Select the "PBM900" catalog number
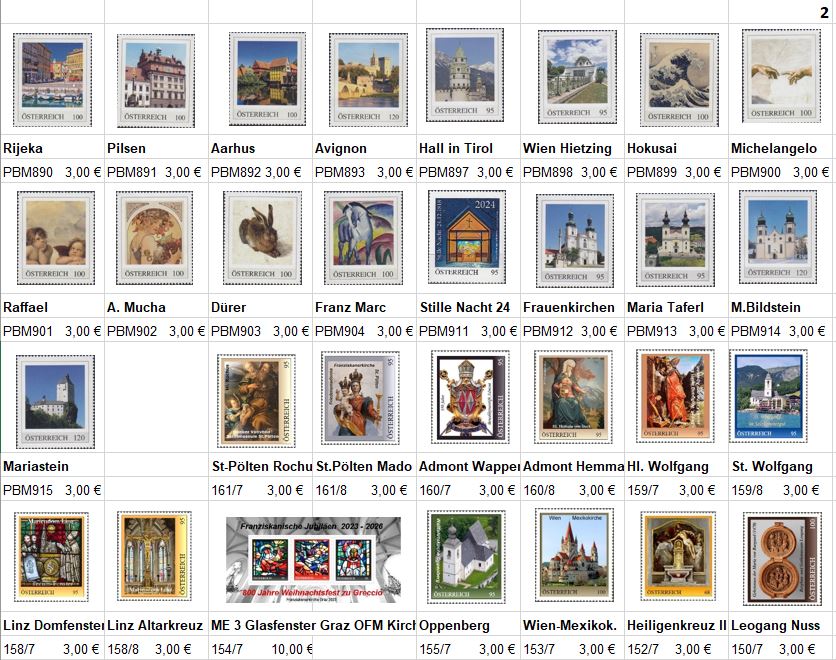 (755, 172)
